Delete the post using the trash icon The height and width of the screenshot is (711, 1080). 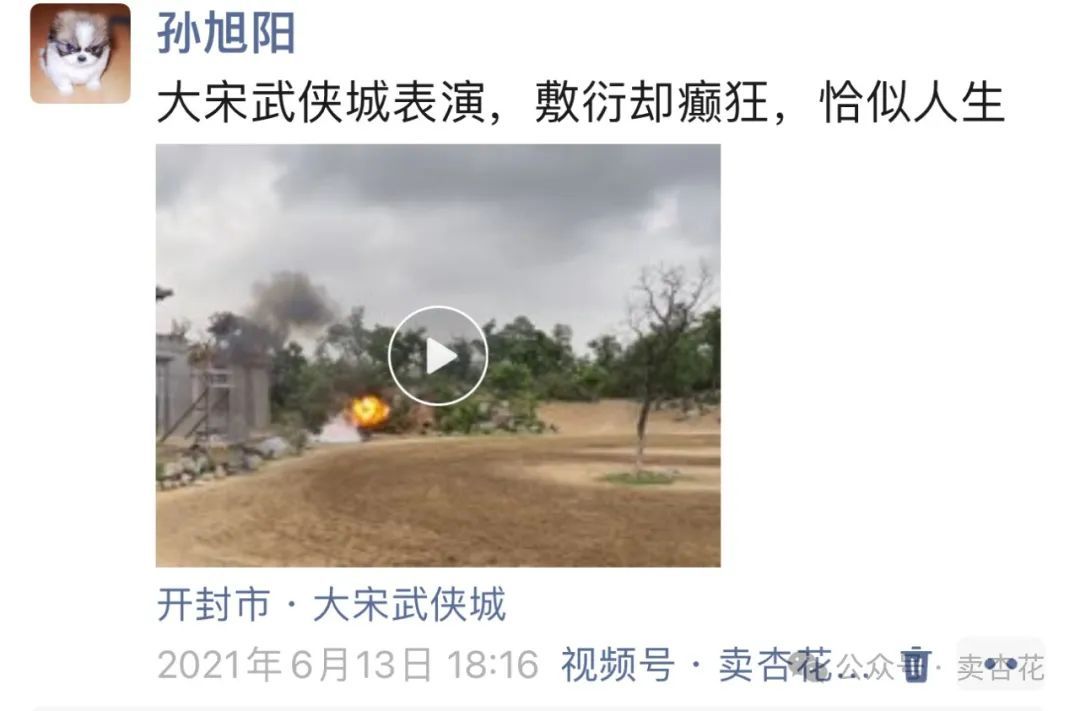click(x=915, y=664)
